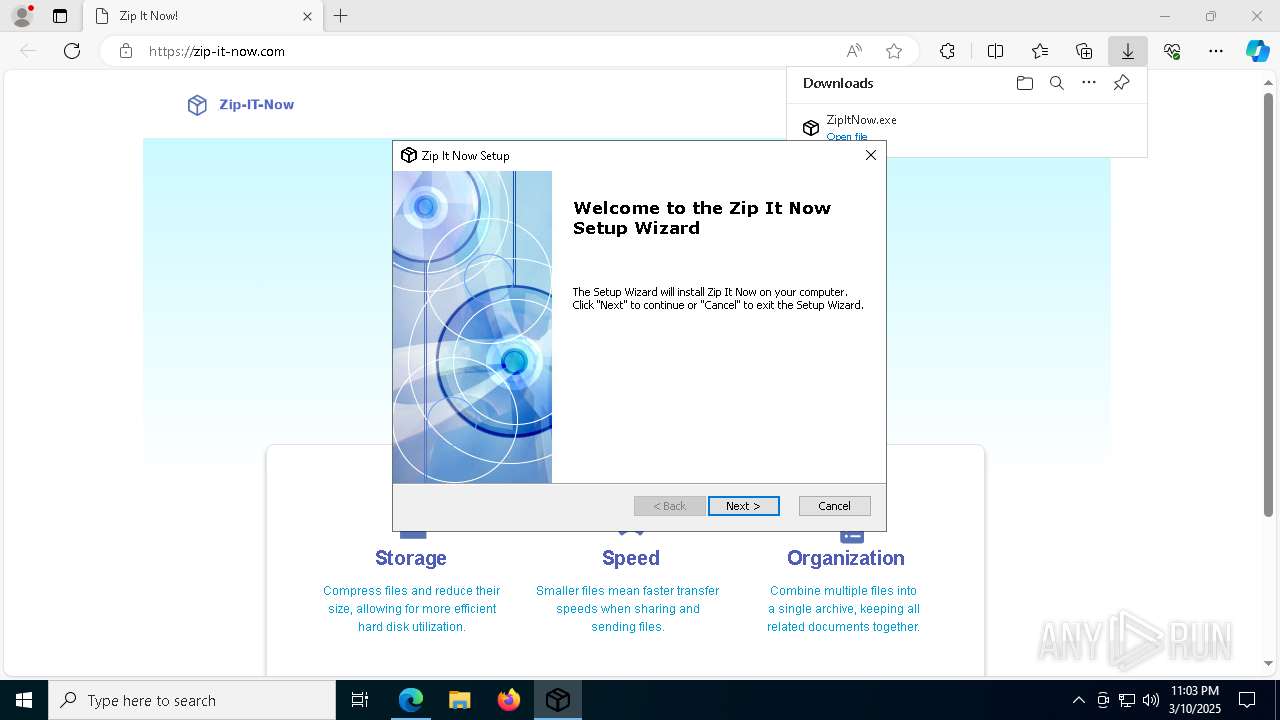
Task: View site information lock icon
Action: [x=125, y=51]
